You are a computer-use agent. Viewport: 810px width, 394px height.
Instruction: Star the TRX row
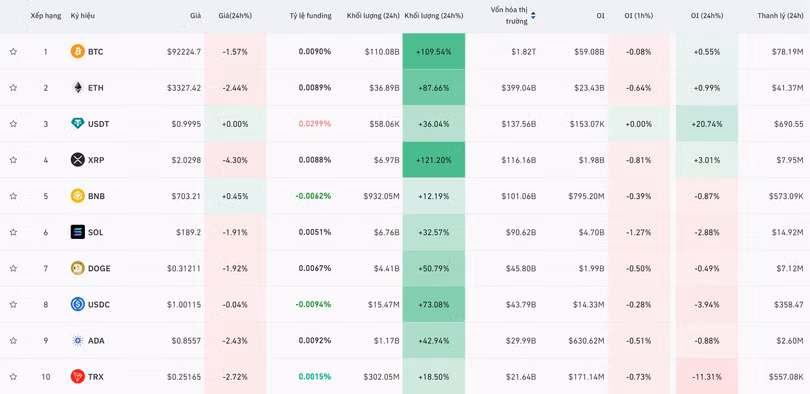pos(13,377)
